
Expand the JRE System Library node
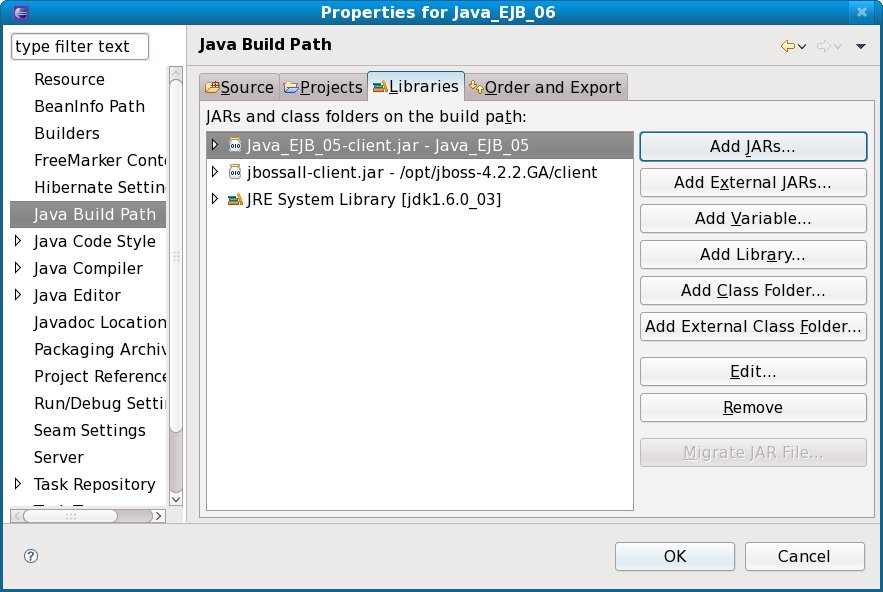coord(214,199)
